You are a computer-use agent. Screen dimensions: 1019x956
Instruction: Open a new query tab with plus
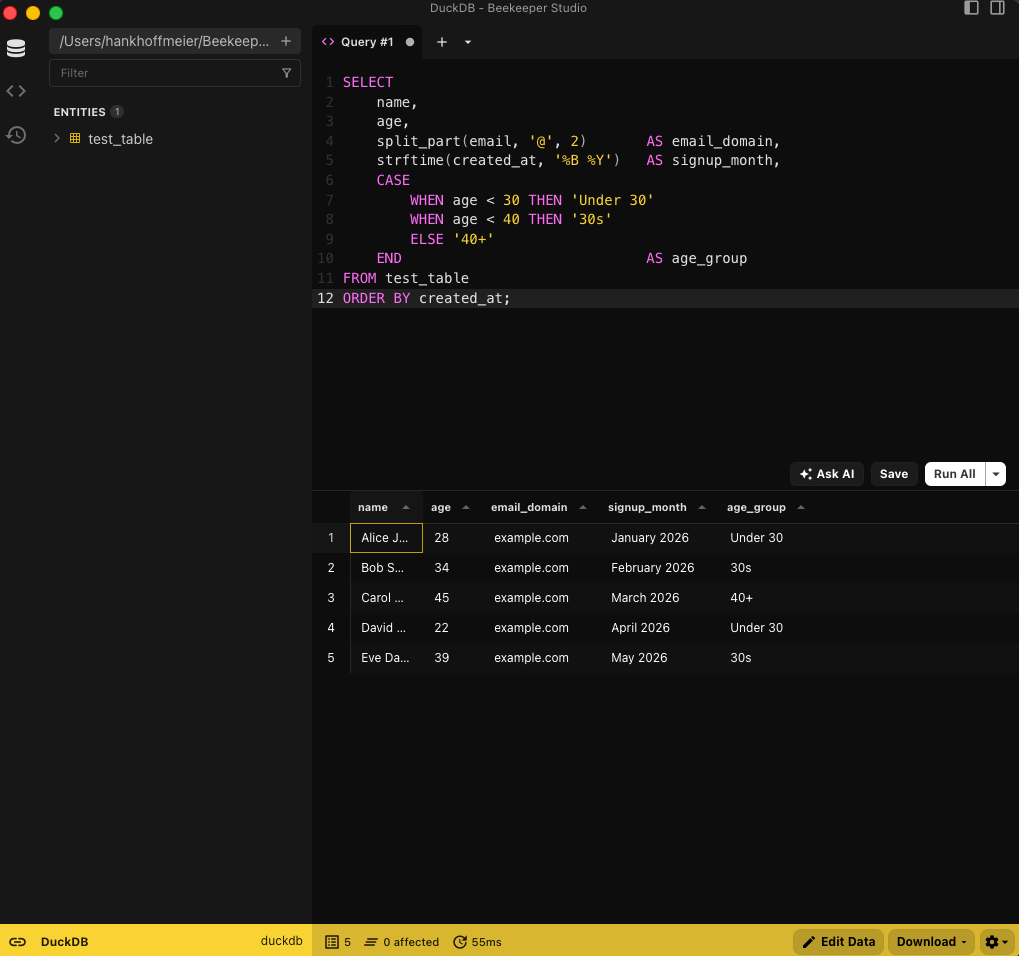point(441,42)
